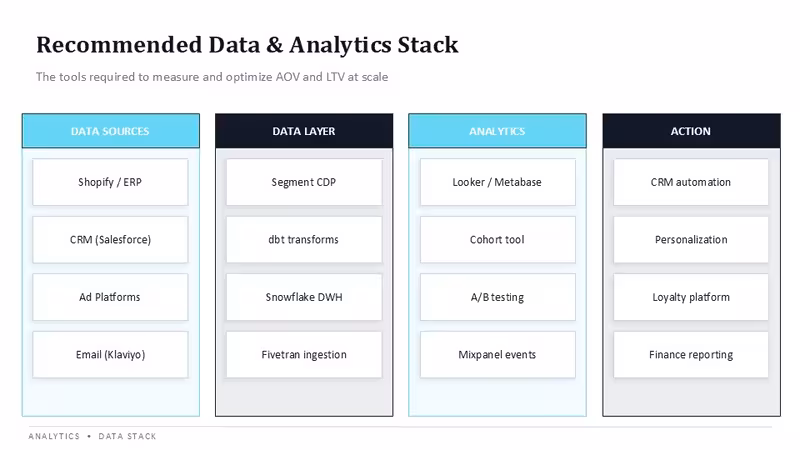This screenshot has width=800, height=450.
Task: Click the Mixpanel events box
Action: [497, 355]
